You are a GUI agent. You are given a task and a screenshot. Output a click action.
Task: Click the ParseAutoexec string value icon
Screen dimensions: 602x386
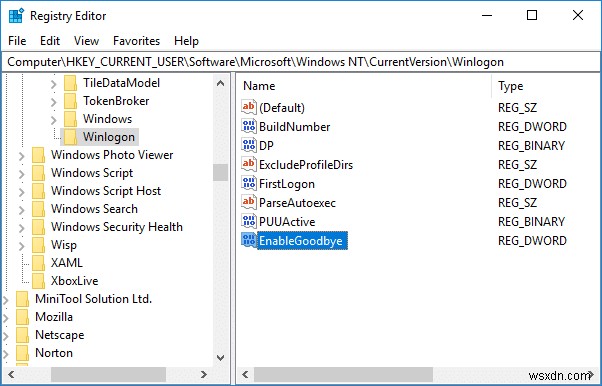coord(249,202)
